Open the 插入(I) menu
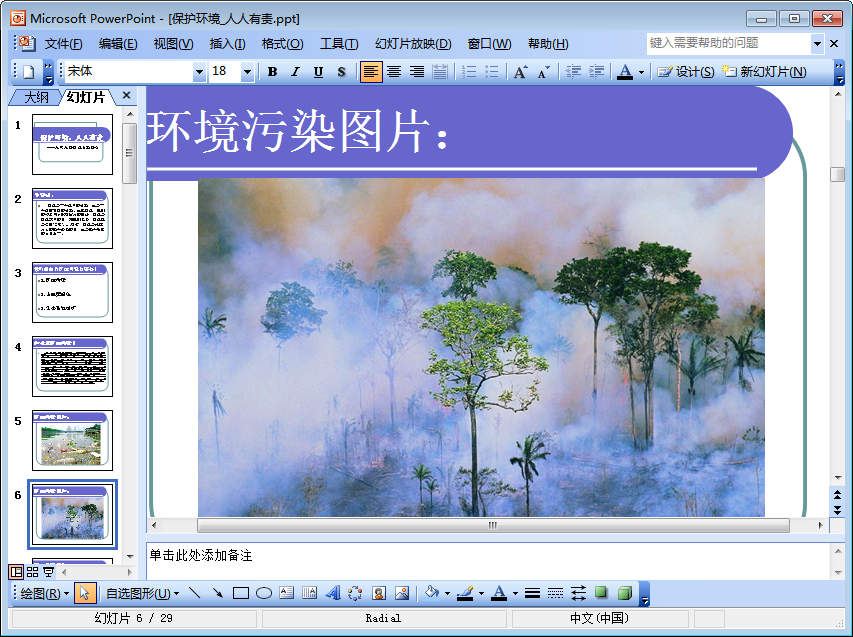 [227, 44]
